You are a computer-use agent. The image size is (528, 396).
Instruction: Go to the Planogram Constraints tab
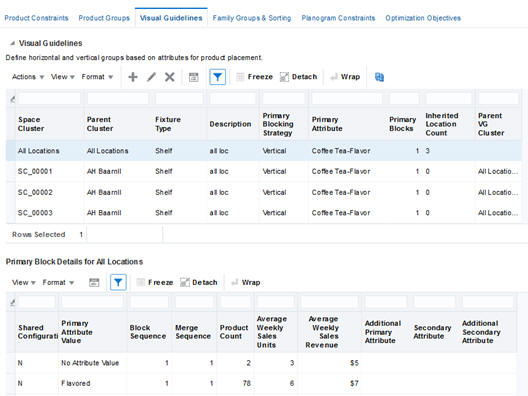[x=338, y=18]
